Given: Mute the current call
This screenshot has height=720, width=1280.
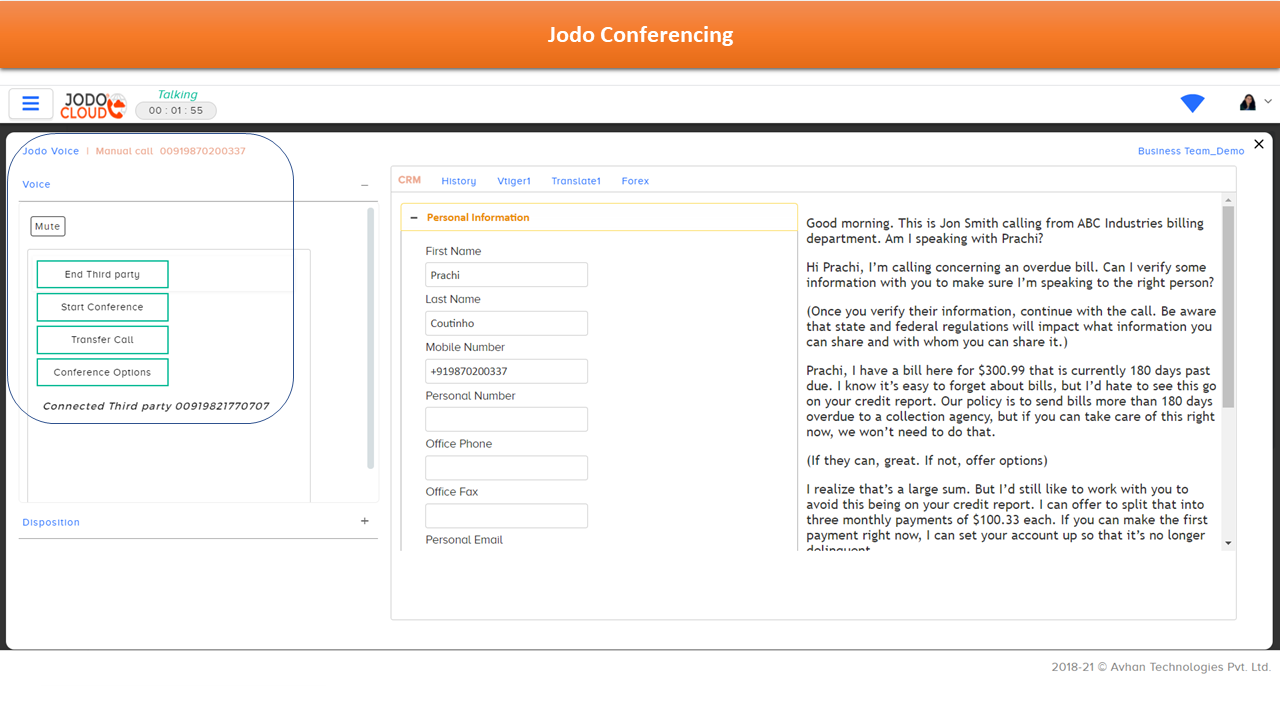Looking at the screenshot, I should point(48,227).
